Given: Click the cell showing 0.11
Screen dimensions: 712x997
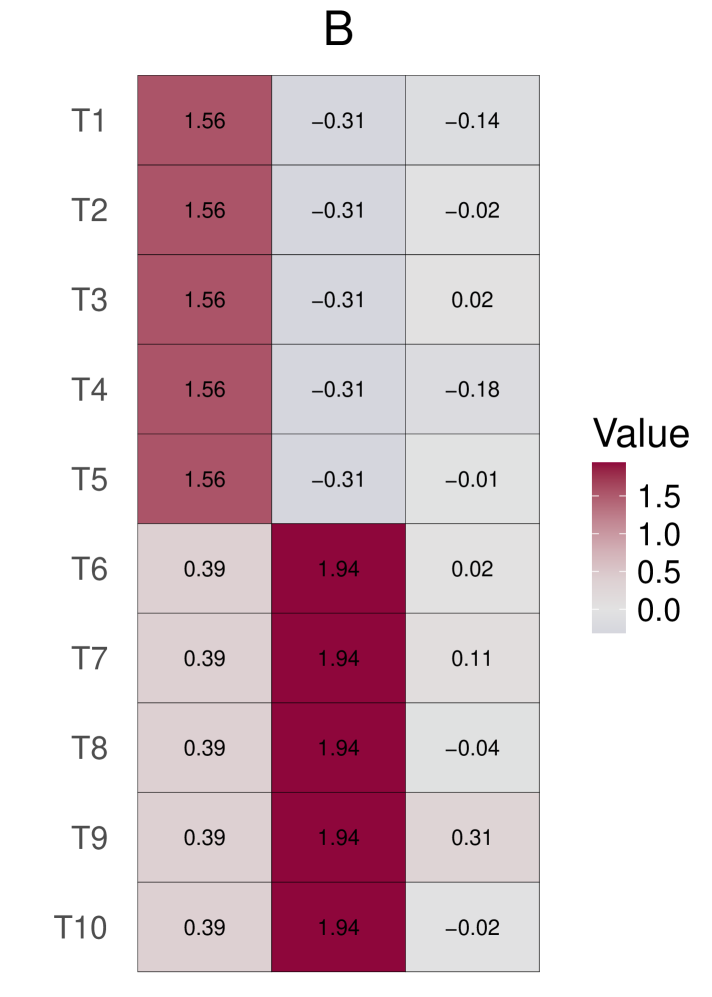Looking at the screenshot, I should click(472, 659).
